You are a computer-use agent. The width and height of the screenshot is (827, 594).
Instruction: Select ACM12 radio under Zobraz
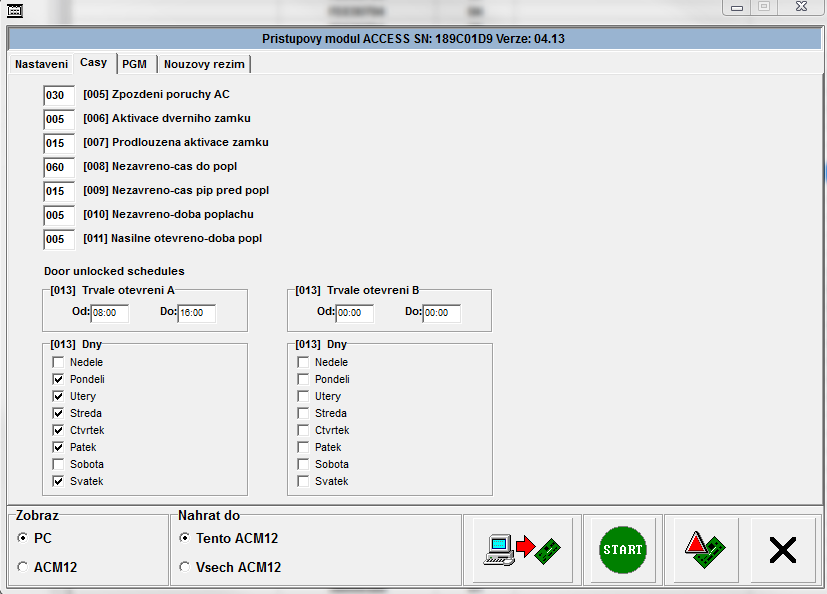point(23,567)
